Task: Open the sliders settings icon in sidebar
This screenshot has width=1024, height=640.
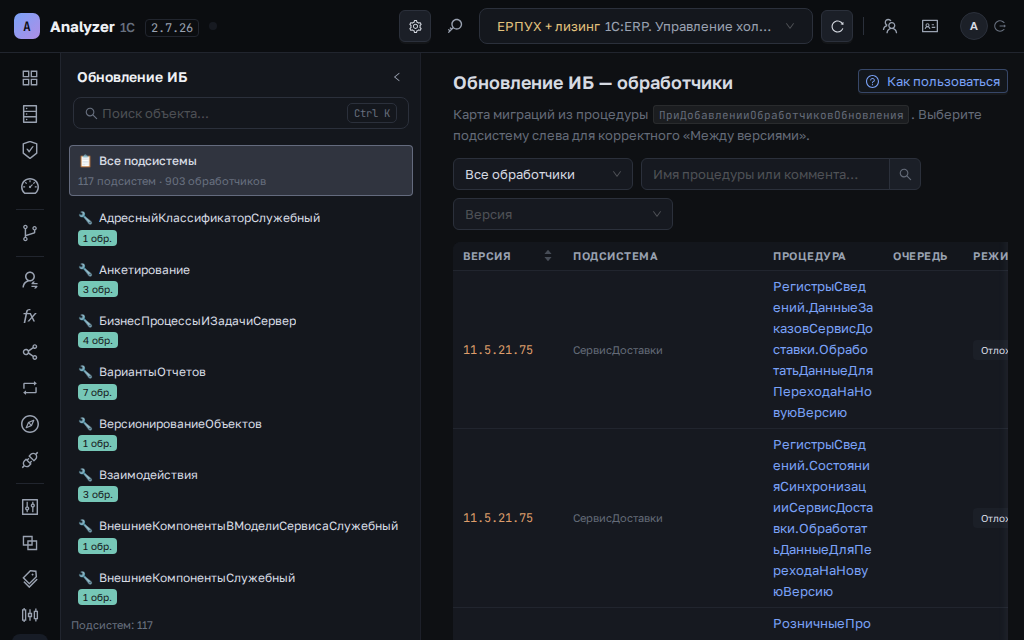Action: [x=30, y=507]
